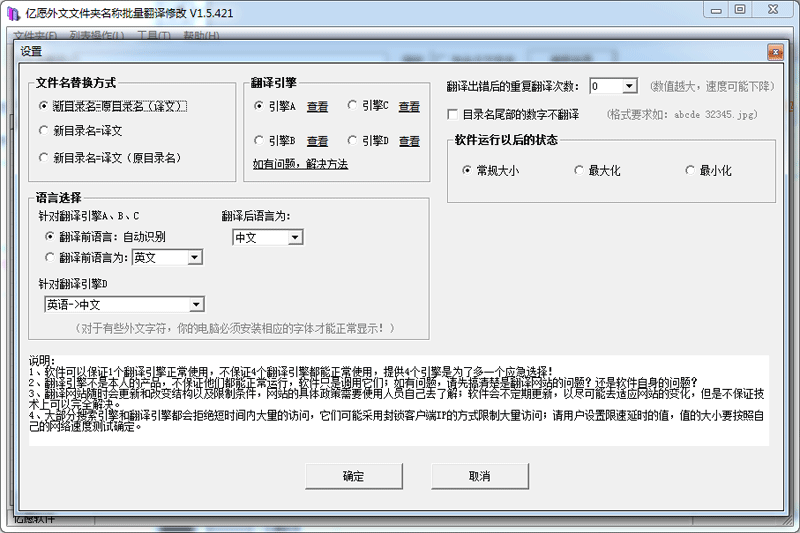The height and width of the screenshot is (533, 800).
Task: Set startup window state to 最小化
Action: (x=690, y=171)
